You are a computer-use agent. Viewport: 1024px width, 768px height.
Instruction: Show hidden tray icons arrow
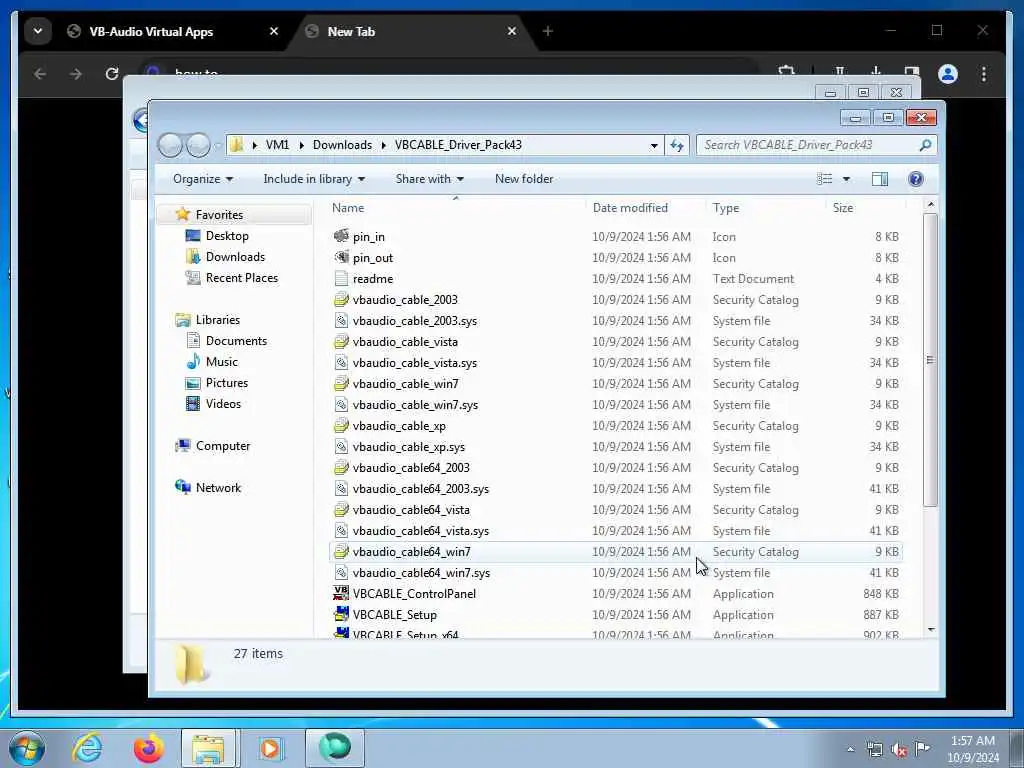(x=850, y=749)
